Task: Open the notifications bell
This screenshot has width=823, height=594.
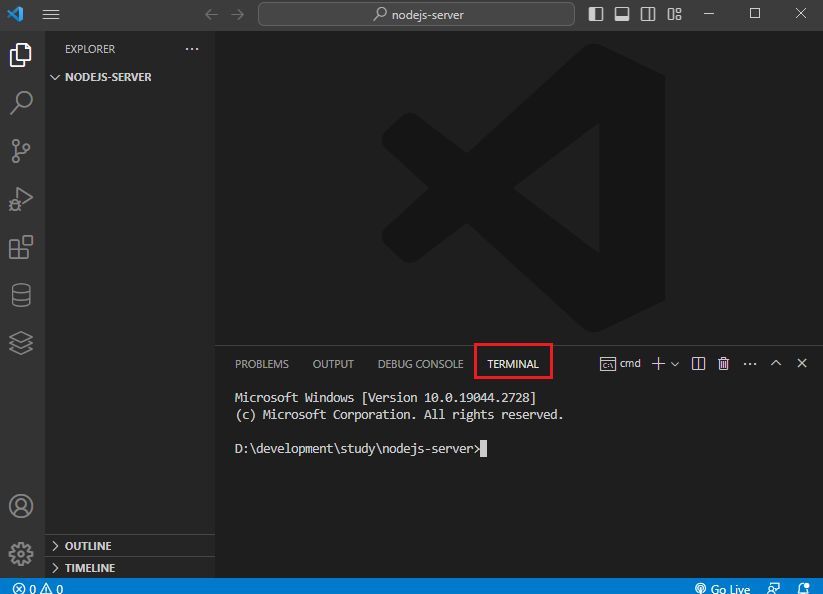Action: point(804,589)
